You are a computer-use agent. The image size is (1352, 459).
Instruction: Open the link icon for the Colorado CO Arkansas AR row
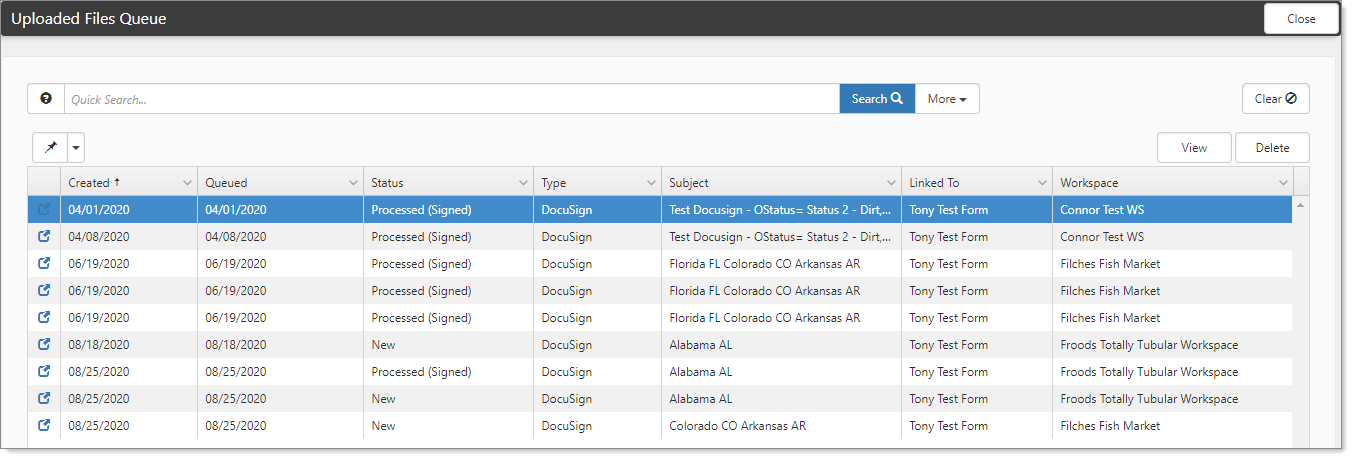[44, 426]
